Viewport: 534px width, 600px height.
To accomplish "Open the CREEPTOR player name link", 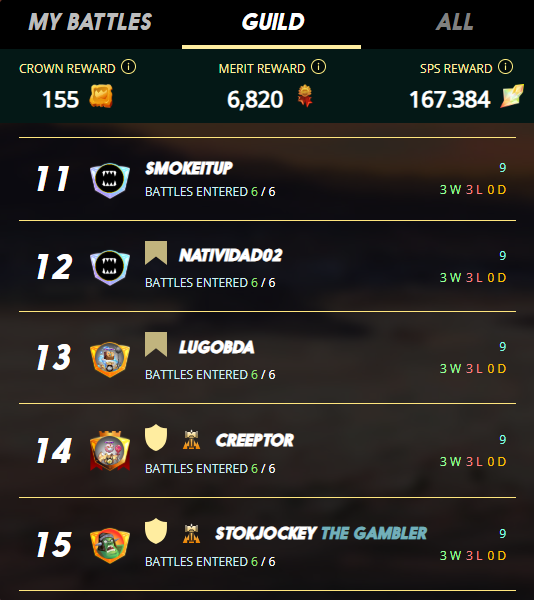I will 255,440.
